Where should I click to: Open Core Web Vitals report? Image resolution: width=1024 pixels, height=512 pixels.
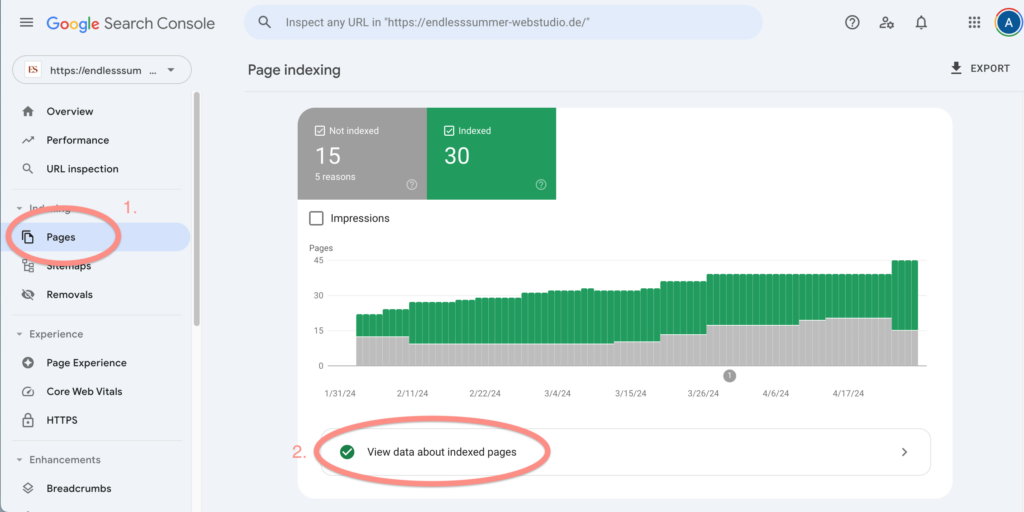[x=84, y=392]
